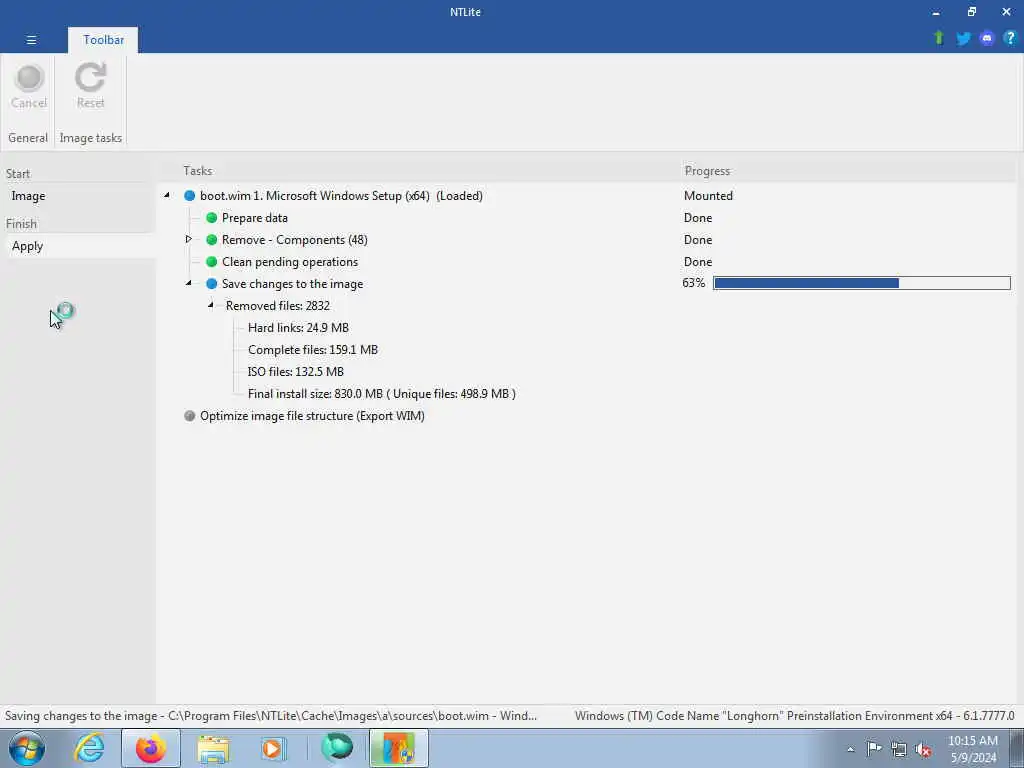Click the Longhorn Preinstallation Environment status text
This screenshot has width=1024, height=768.
(x=794, y=716)
